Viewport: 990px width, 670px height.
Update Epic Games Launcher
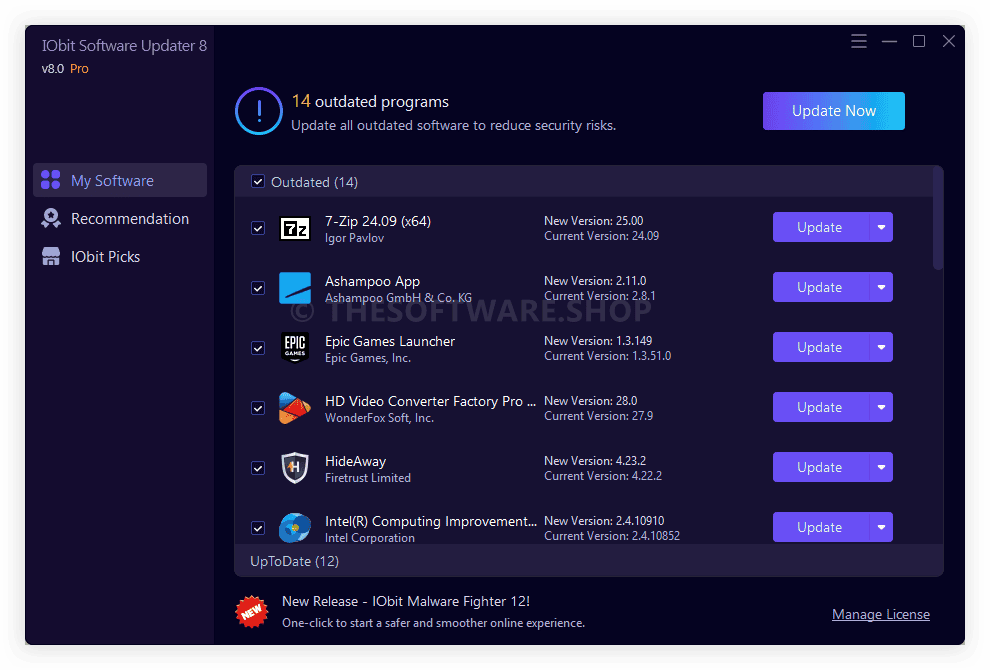(x=821, y=347)
